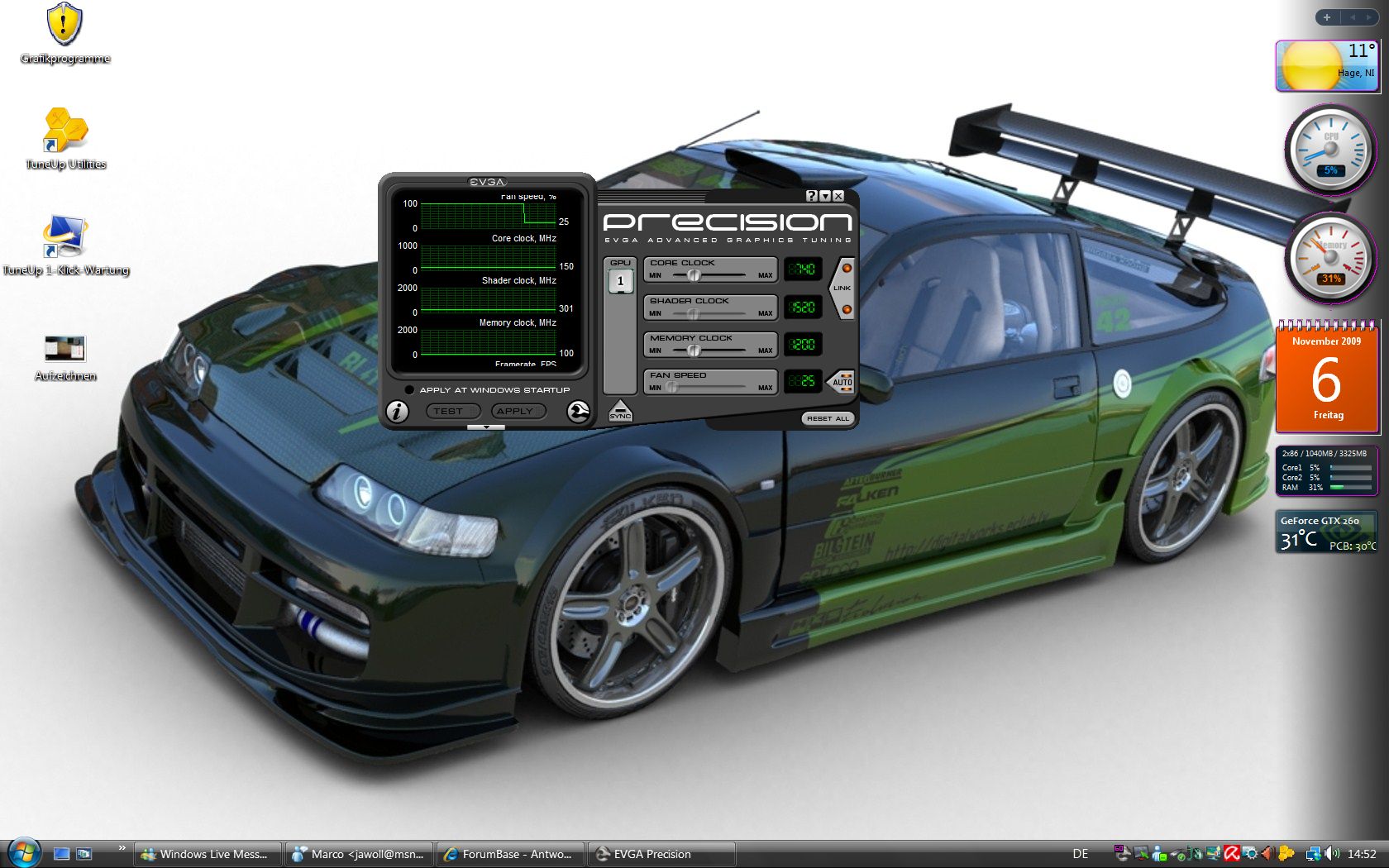Toggle the Link clocks button
The width and height of the screenshot is (1389, 868).
pos(842,289)
